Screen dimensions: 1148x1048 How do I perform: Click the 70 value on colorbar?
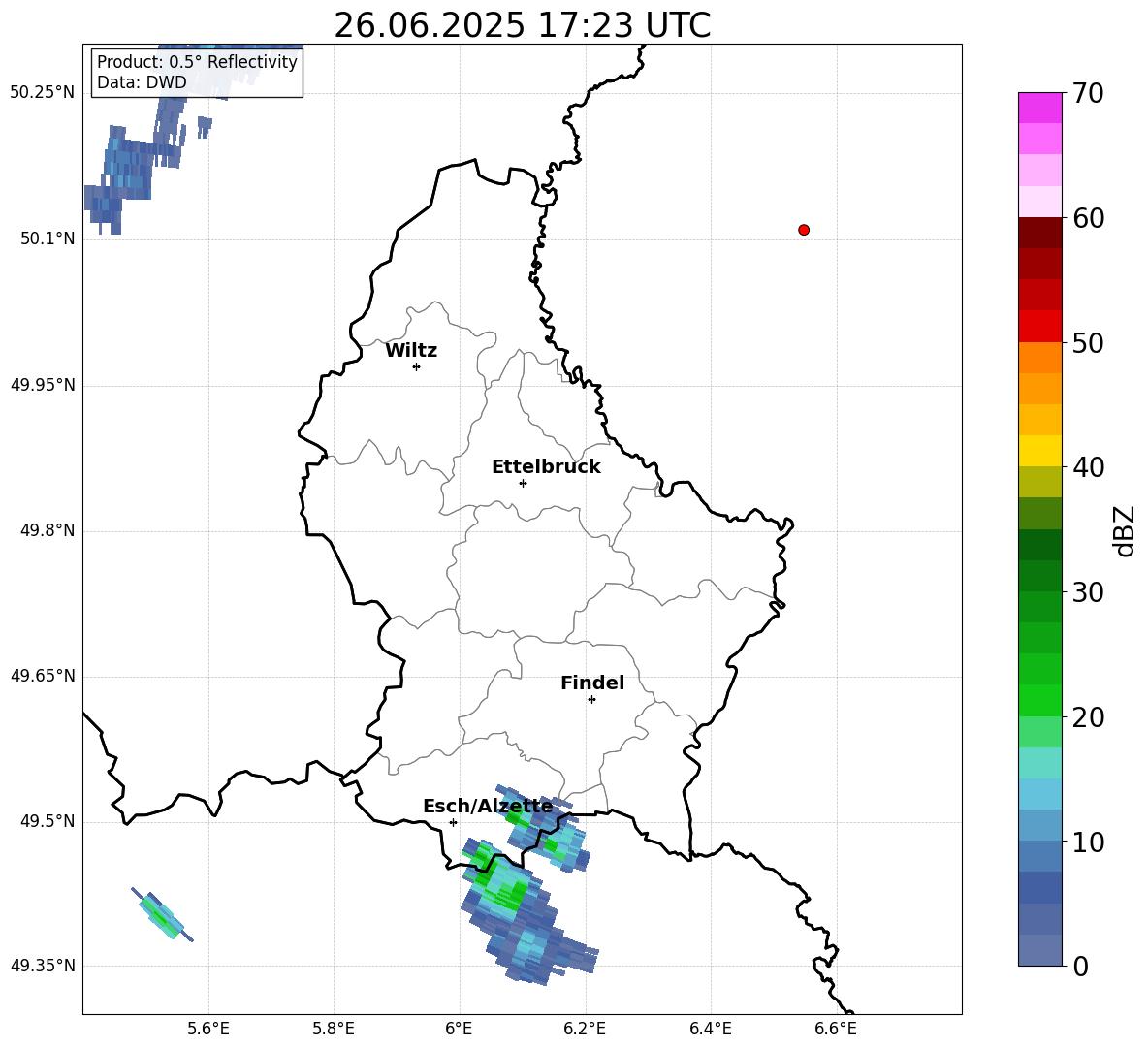click(1088, 93)
